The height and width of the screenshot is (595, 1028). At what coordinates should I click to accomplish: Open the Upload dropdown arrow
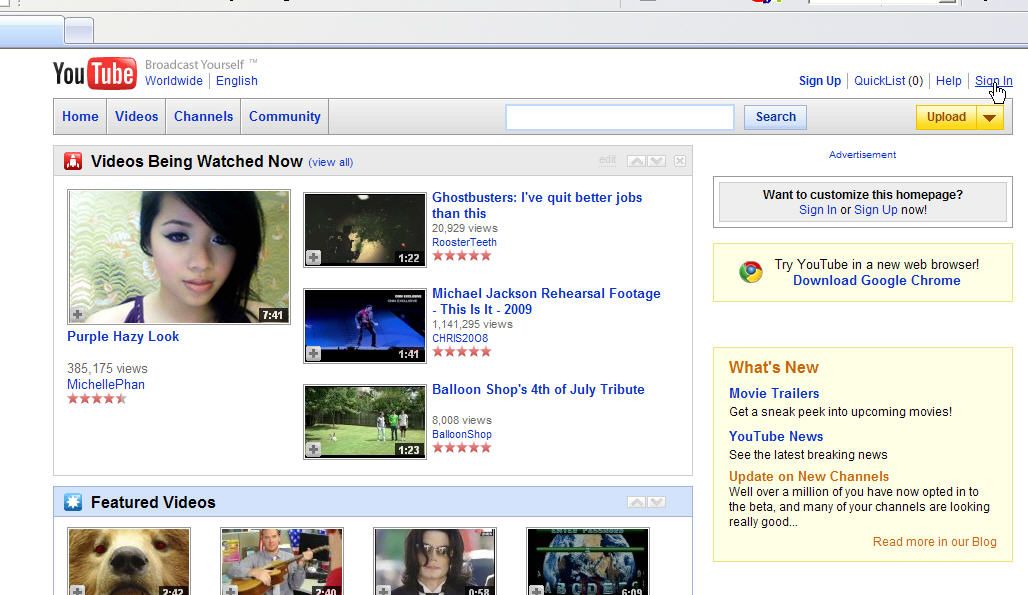point(990,117)
